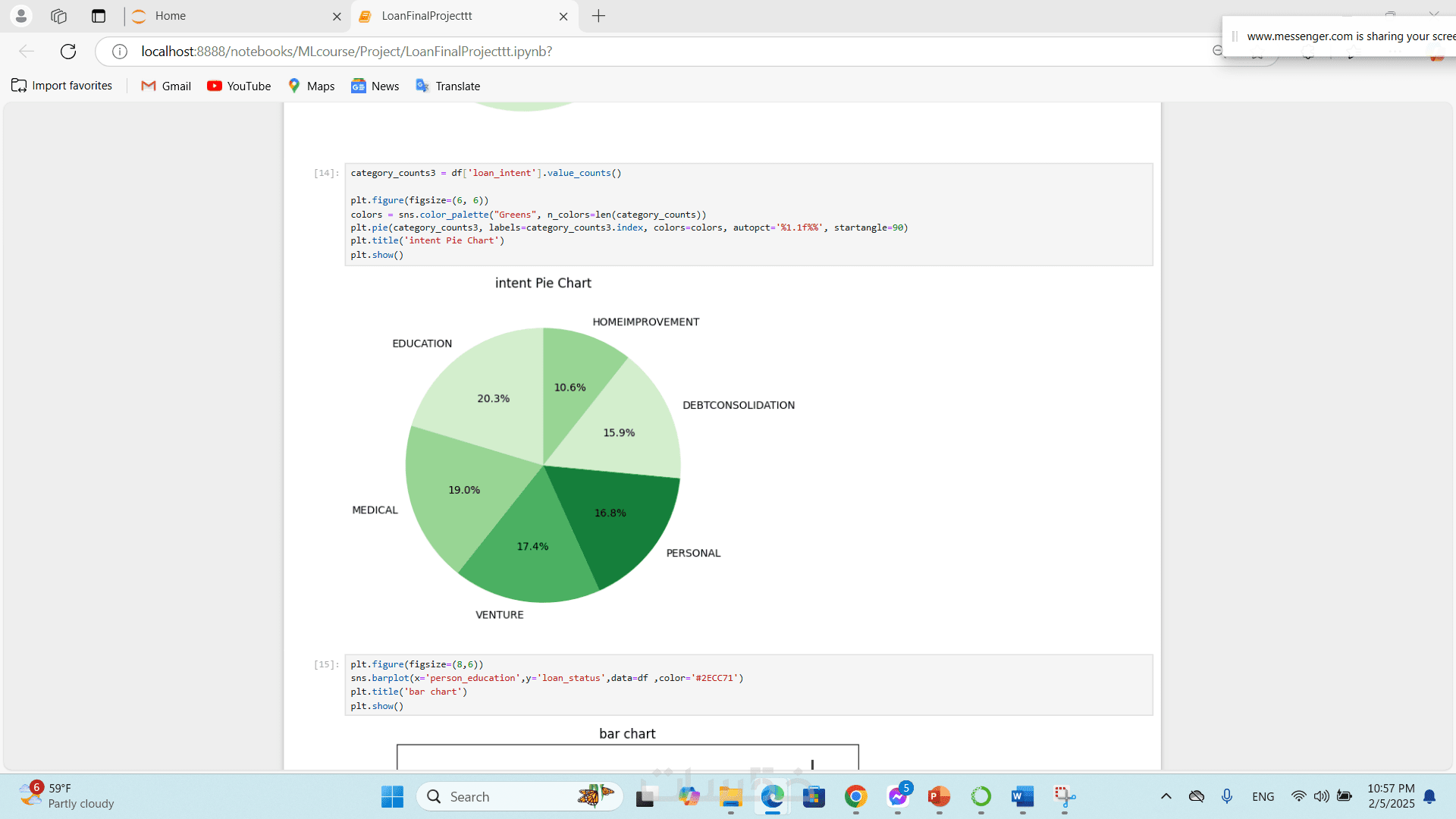Launch Snipping Tool from the taskbar
This screenshot has width=1456, height=819.
(1064, 796)
